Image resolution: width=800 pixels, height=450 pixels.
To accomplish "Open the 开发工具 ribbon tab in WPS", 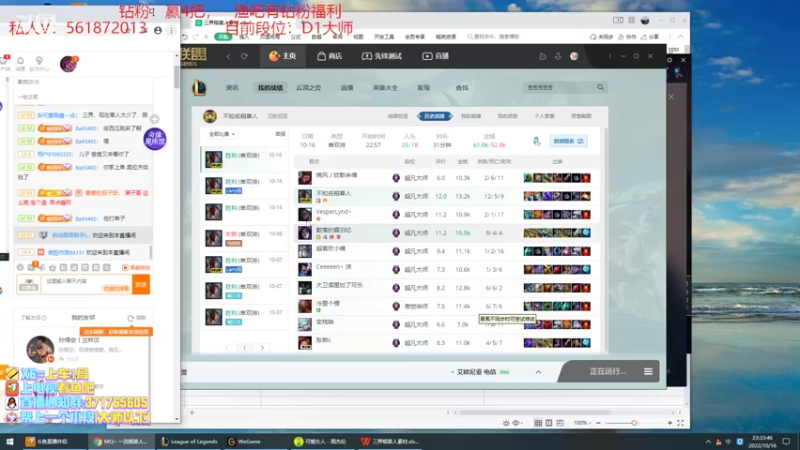I will click(x=384, y=37).
